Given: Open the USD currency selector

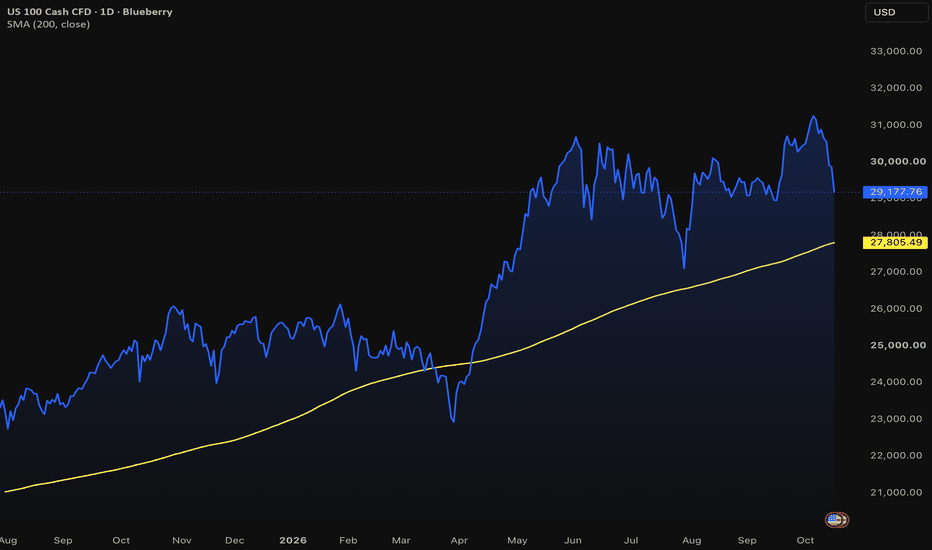Looking at the screenshot, I should [898, 12].
